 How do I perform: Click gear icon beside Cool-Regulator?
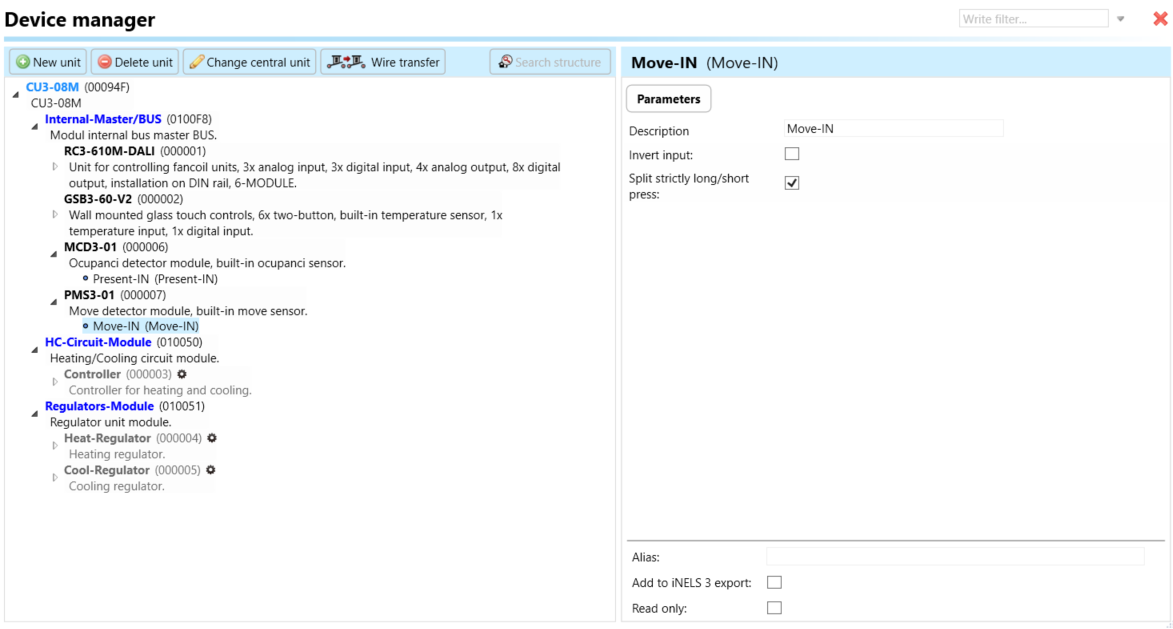211,470
